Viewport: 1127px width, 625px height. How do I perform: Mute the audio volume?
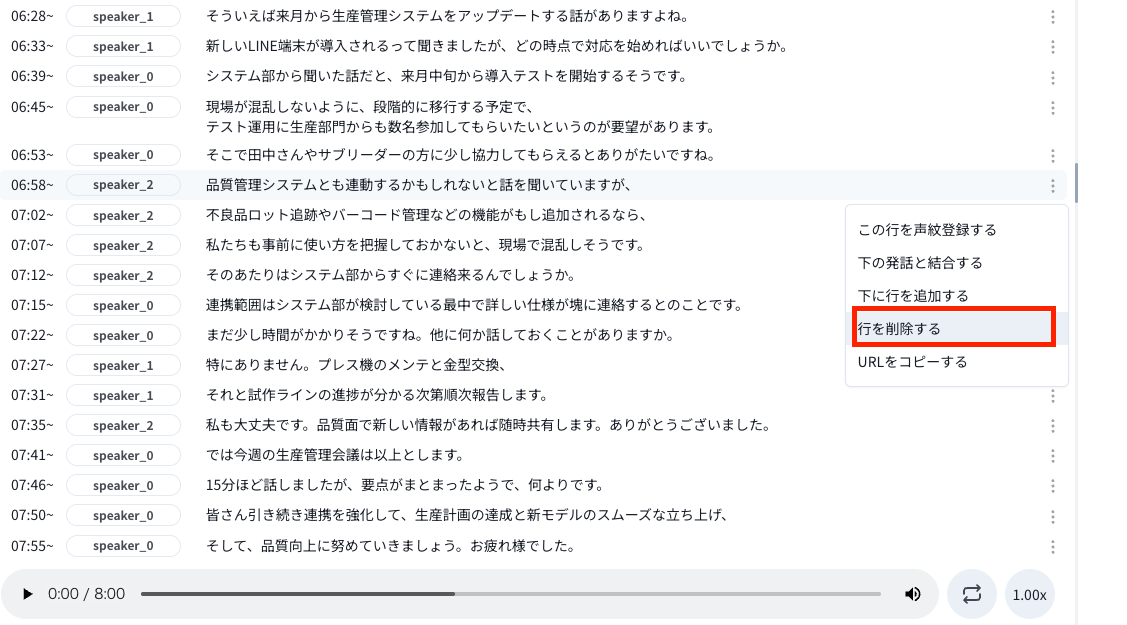(912, 594)
